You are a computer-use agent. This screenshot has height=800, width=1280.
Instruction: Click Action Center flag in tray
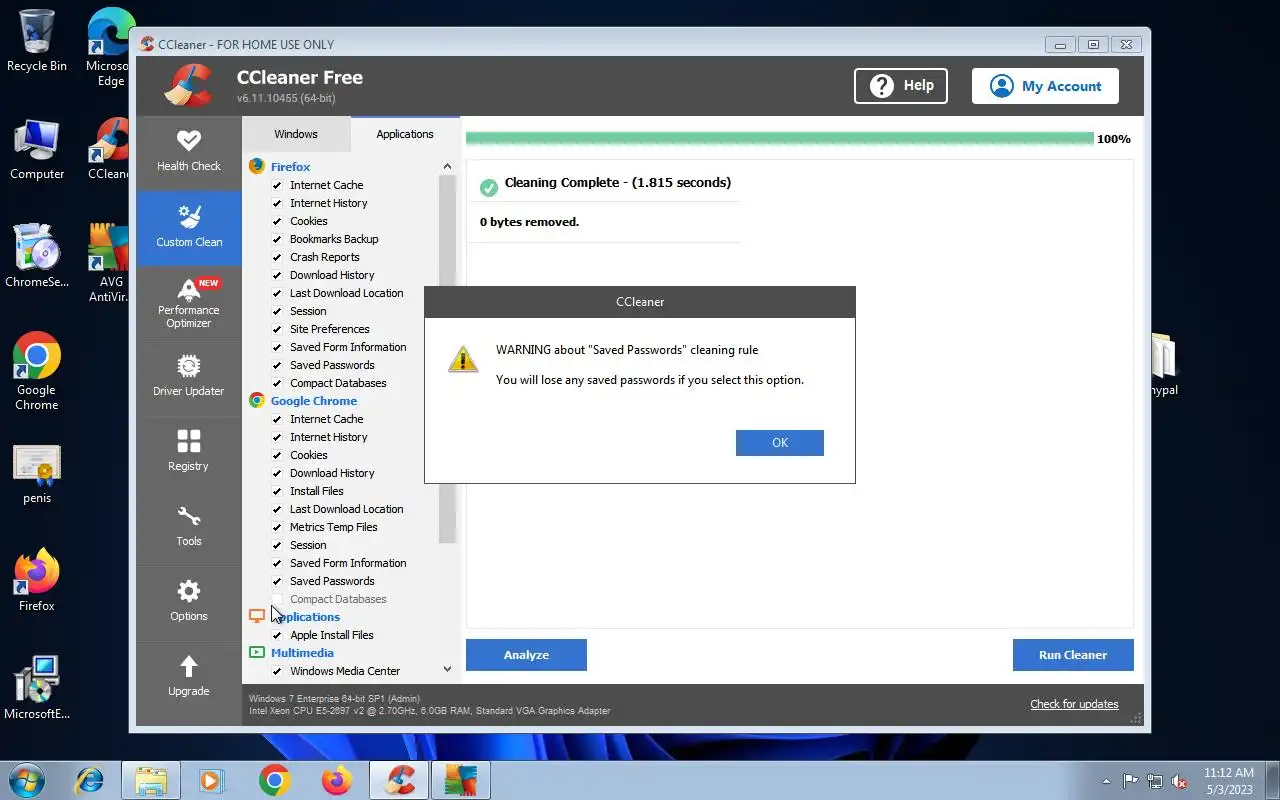click(x=1131, y=781)
